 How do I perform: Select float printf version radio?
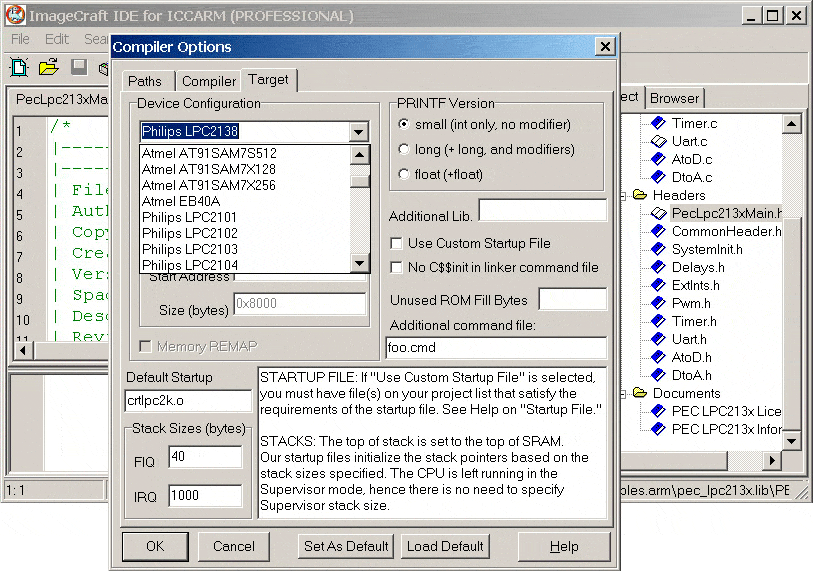click(403, 174)
